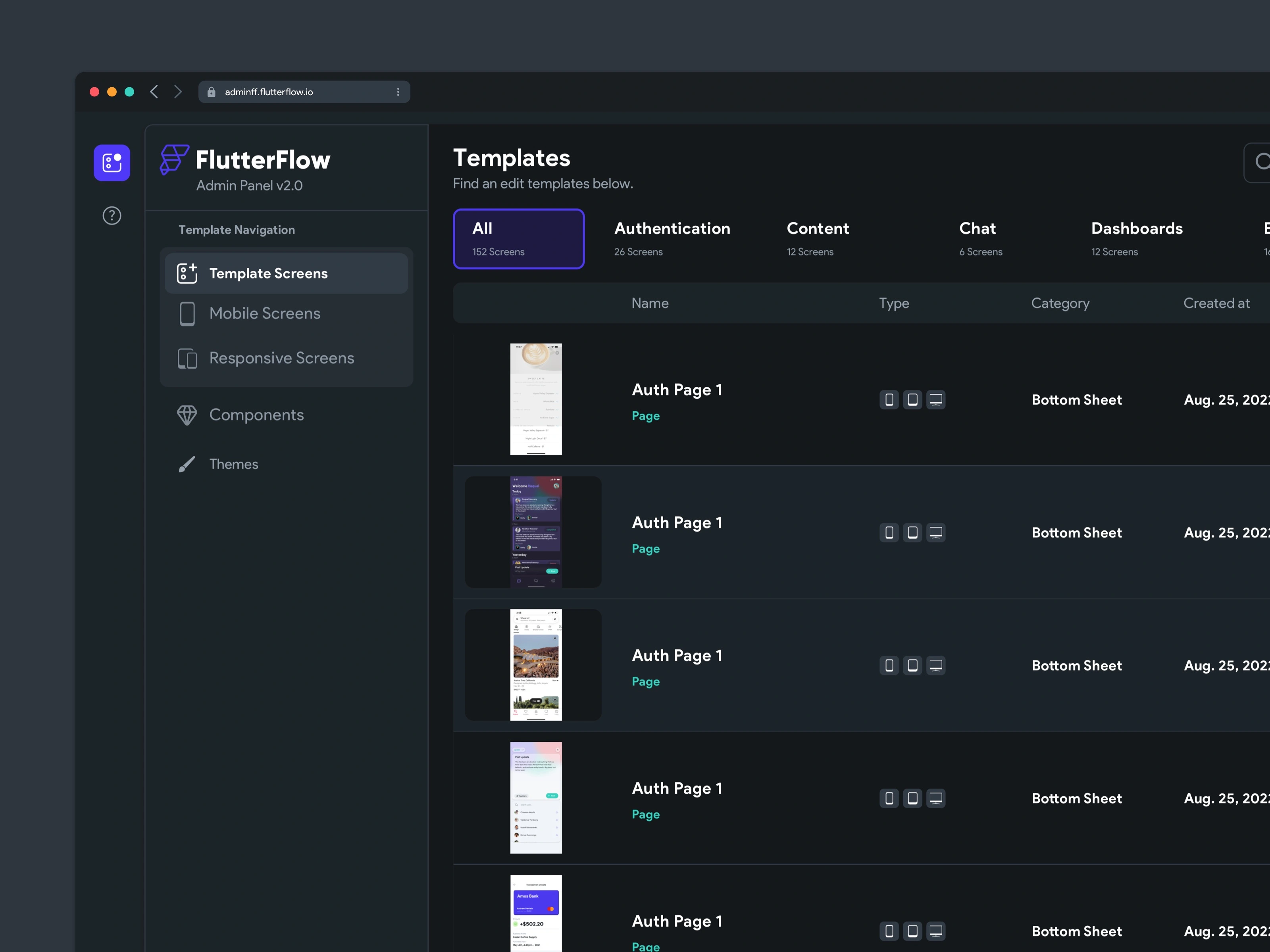
Task: Click desktop type icon in fifth row
Action: click(x=936, y=931)
